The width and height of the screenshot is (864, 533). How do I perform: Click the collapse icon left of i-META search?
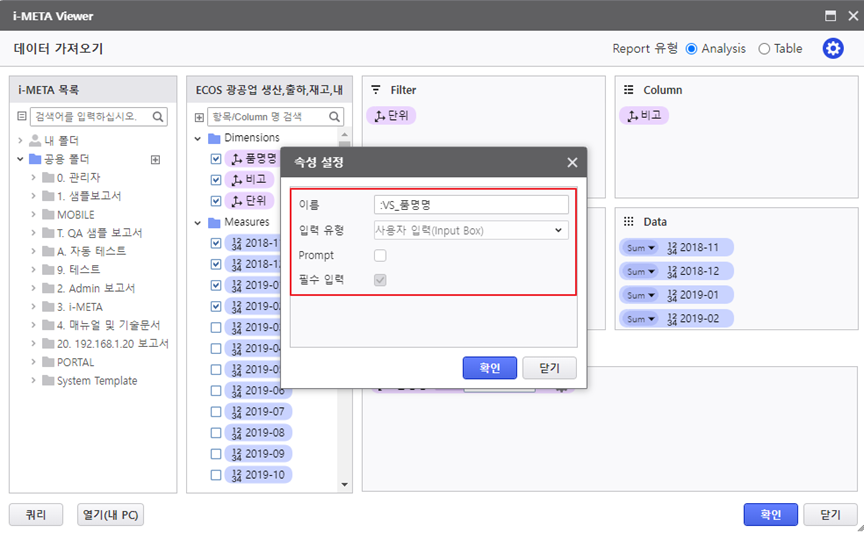point(22,116)
